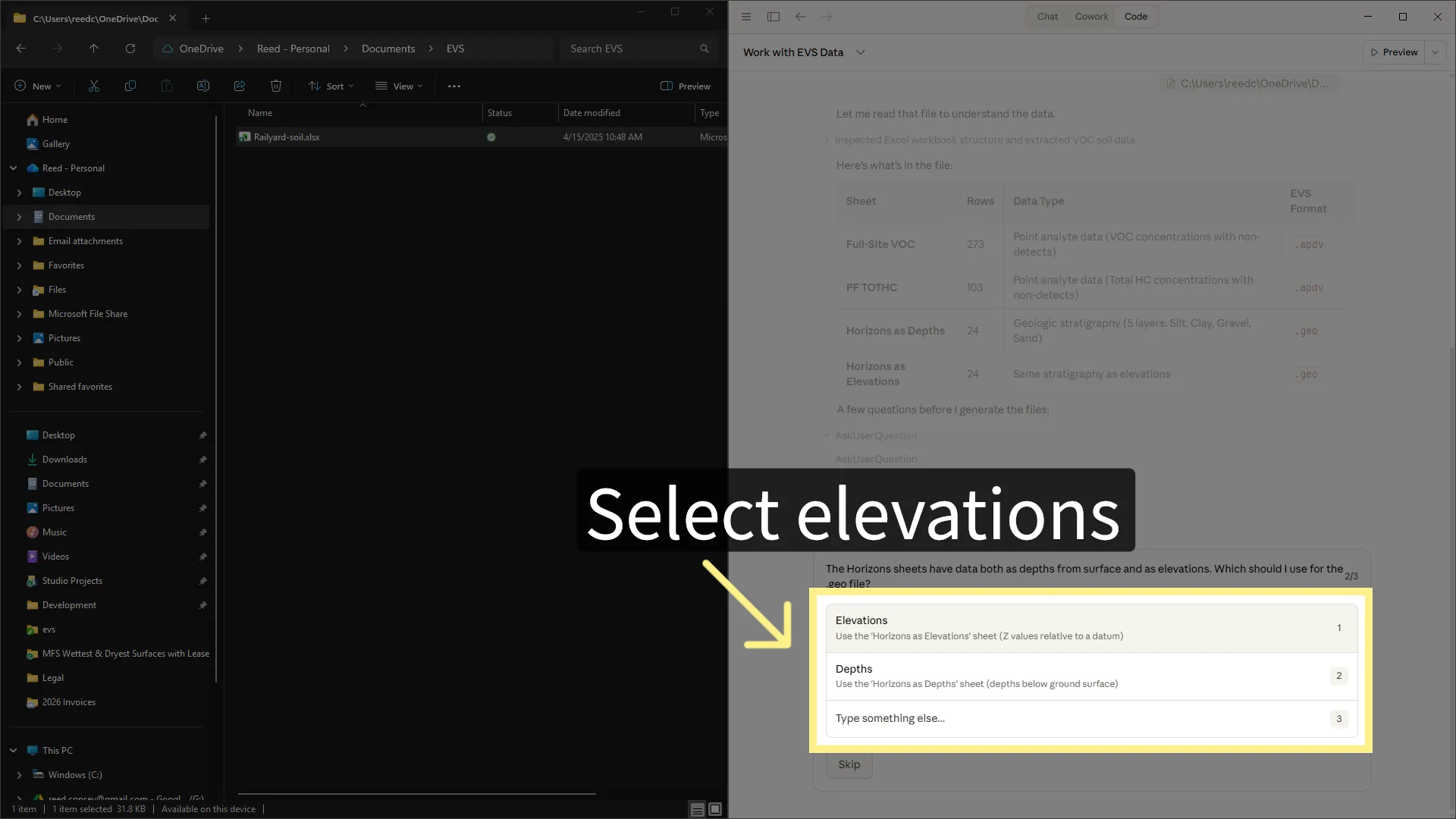Collapse the Reed - Personal tree node
The height and width of the screenshot is (819, 1456).
(x=14, y=168)
